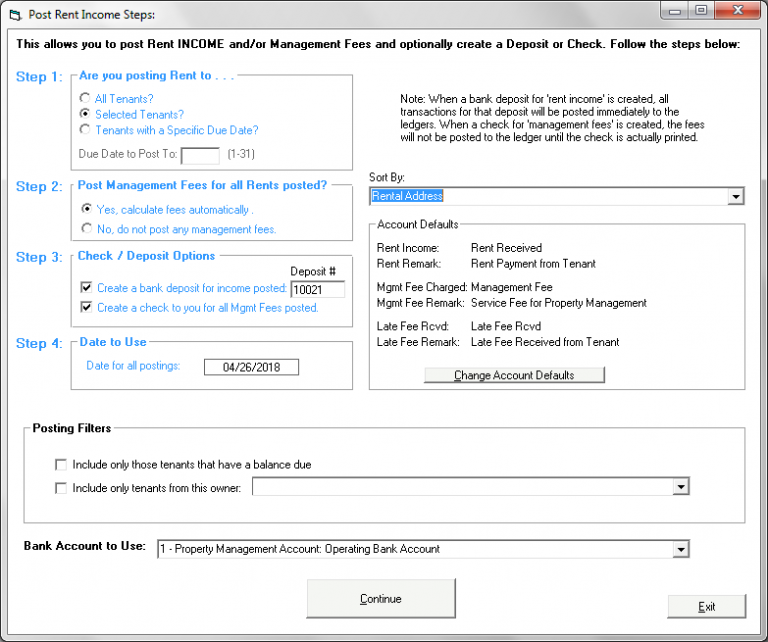This screenshot has height=642, width=768.
Task: Click the 'Sort By:' label
Action: [387, 177]
